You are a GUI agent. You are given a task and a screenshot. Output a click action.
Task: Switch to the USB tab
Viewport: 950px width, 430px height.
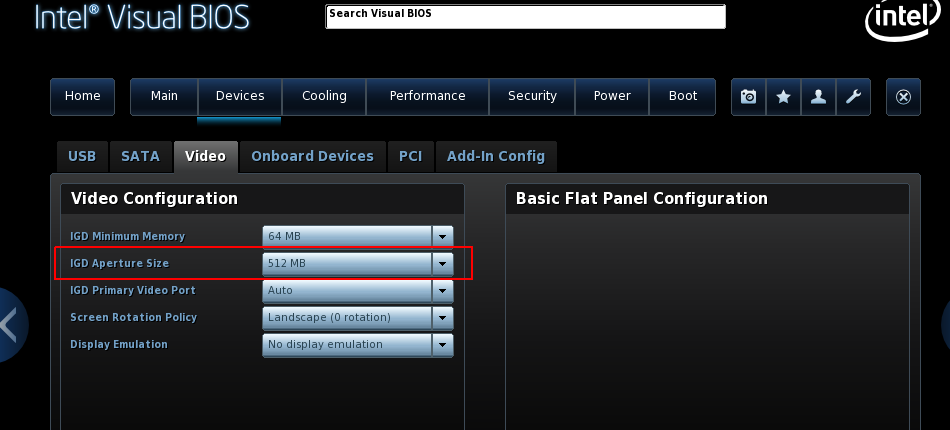pos(82,156)
